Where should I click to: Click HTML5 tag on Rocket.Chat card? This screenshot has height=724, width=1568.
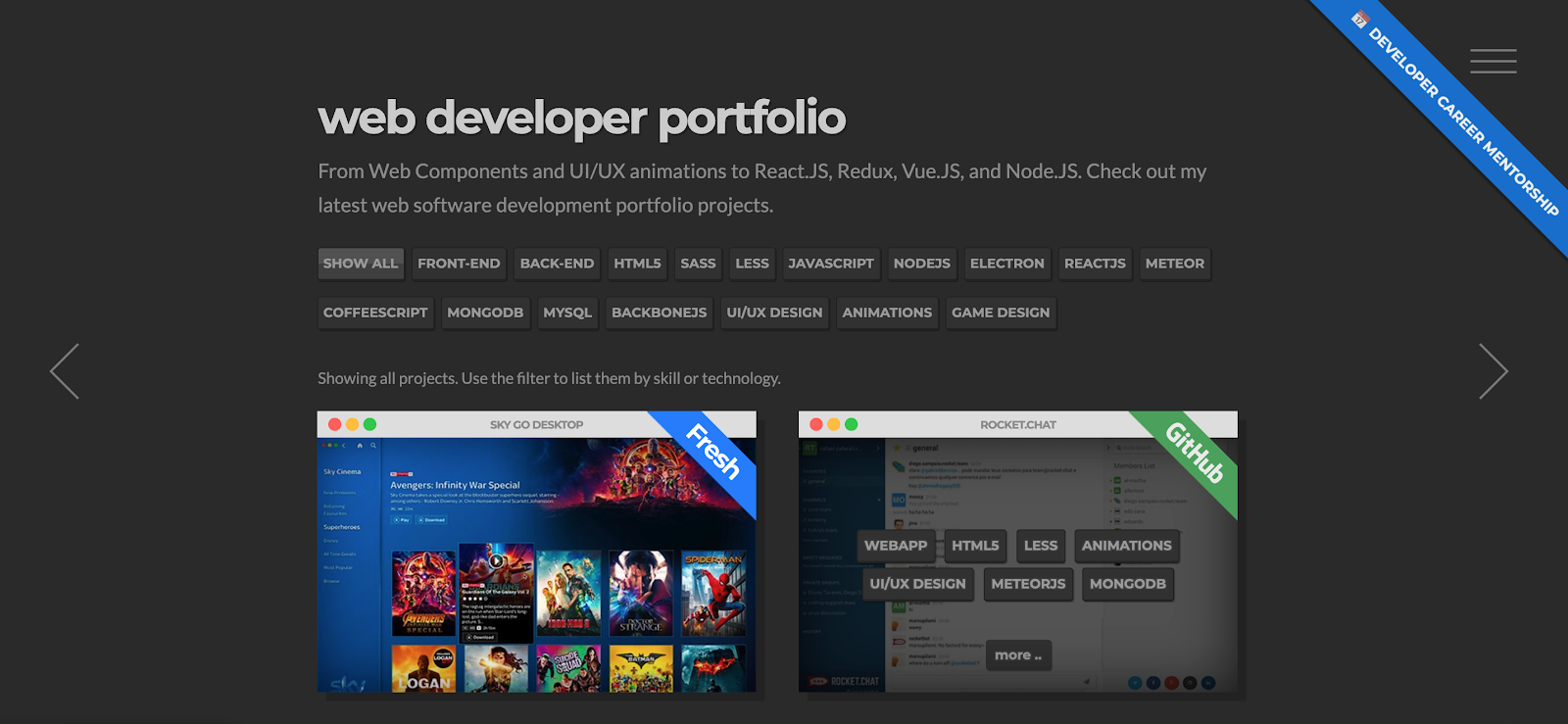[975, 546]
